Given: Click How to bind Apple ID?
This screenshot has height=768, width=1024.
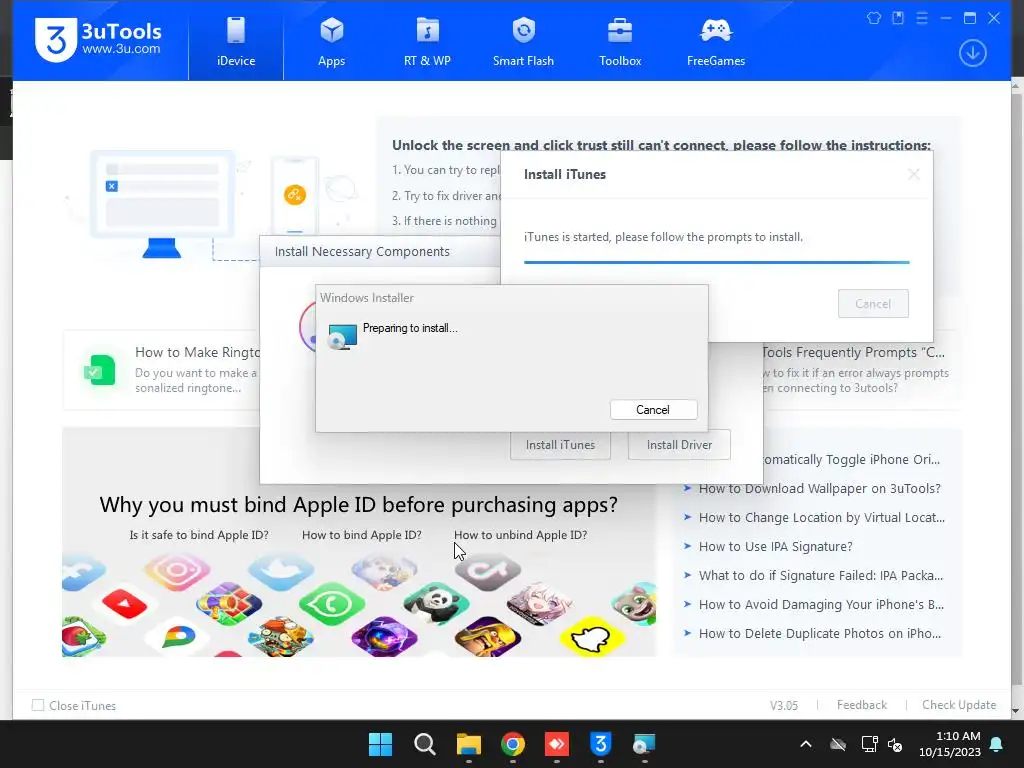Looking at the screenshot, I should click(361, 535).
